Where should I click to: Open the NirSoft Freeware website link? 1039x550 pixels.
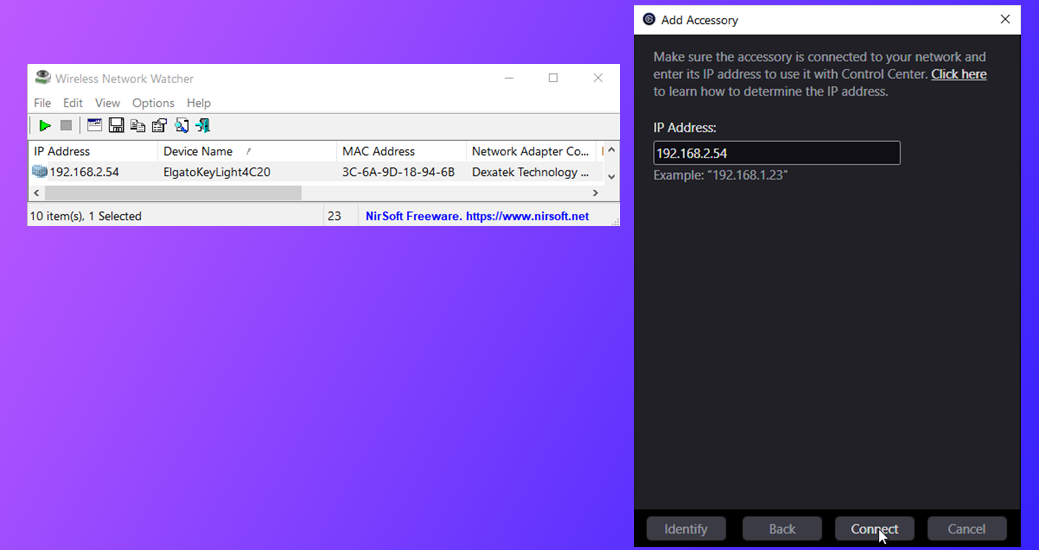click(477, 216)
